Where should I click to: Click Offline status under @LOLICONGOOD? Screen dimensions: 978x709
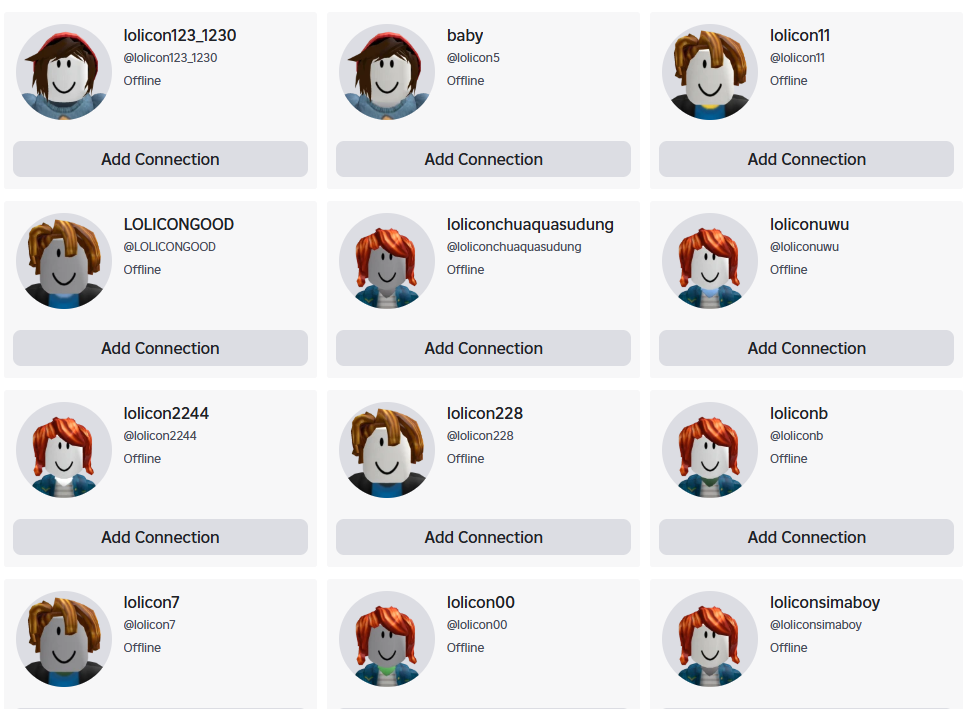coord(142,269)
